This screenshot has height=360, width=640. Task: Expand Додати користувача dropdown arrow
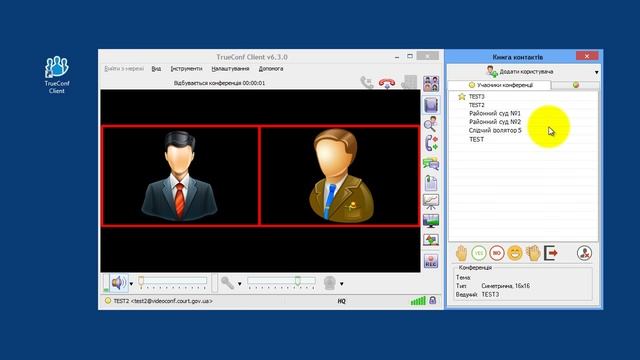tap(596, 72)
